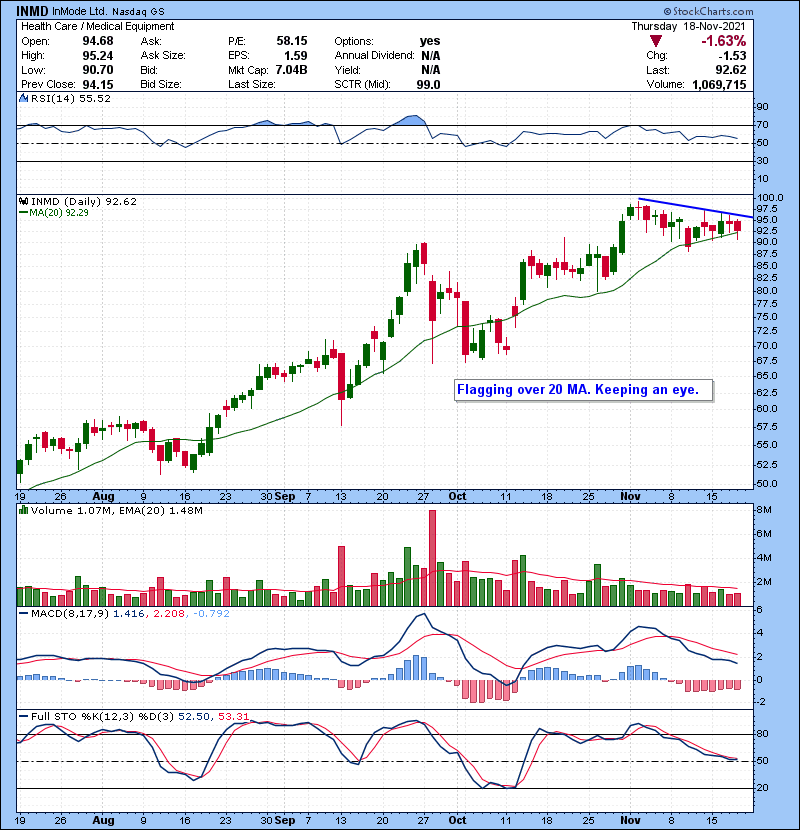Click the P/E value 58.15

pyautogui.click(x=292, y=41)
